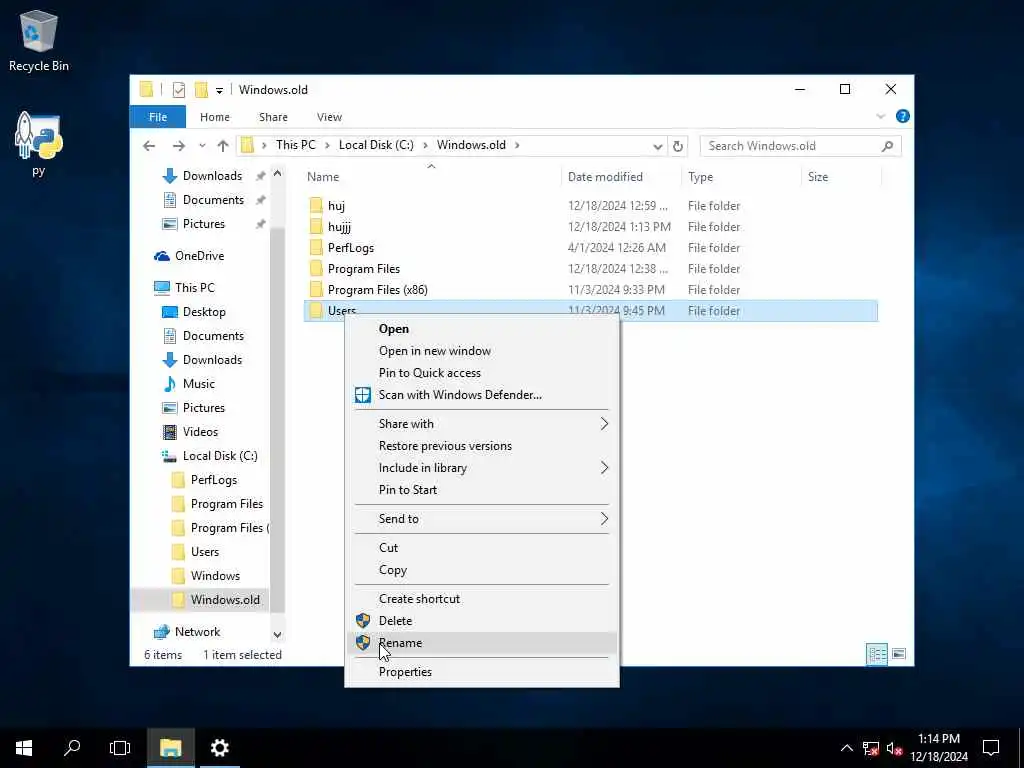1024x768 pixels.
Task: Choose Scan with Windows Defender
Action: click(482, 395)
